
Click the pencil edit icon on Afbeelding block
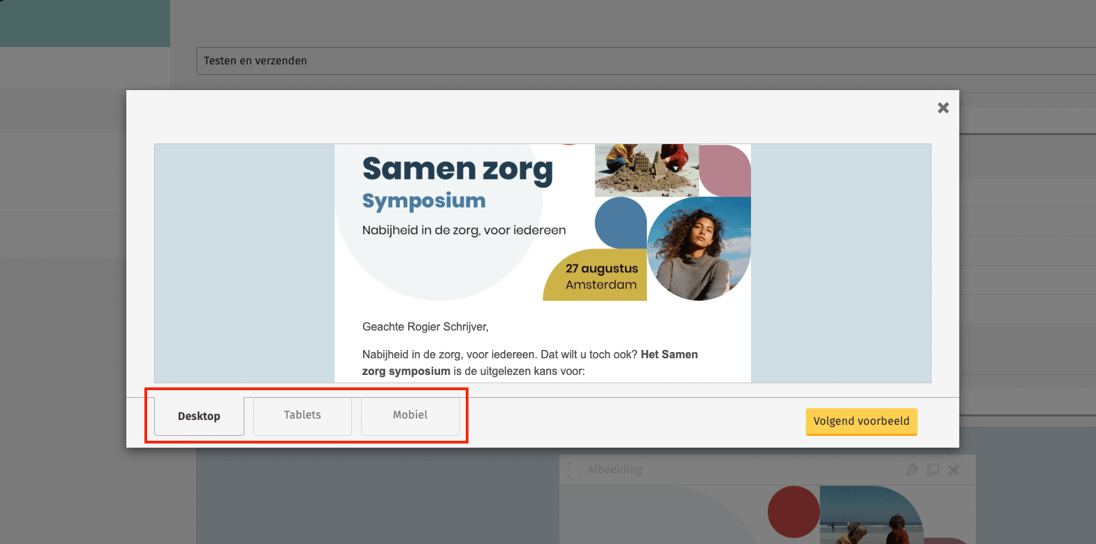[911, 470]
